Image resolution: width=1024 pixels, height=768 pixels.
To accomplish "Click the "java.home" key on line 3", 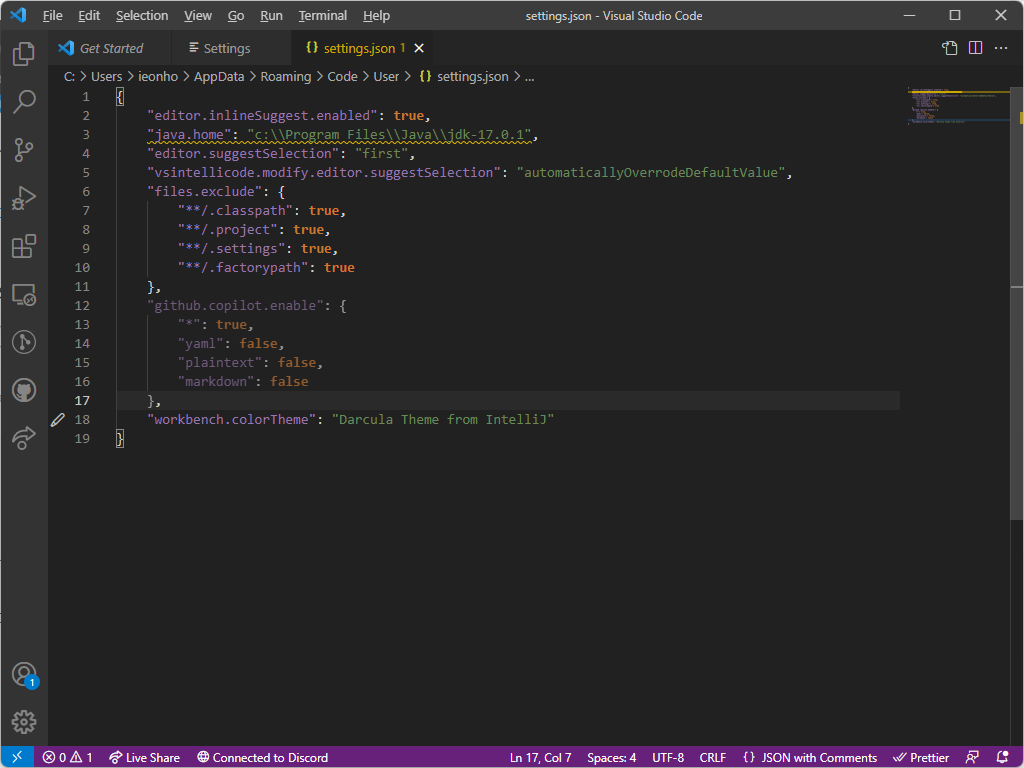I will coord(189,135).
